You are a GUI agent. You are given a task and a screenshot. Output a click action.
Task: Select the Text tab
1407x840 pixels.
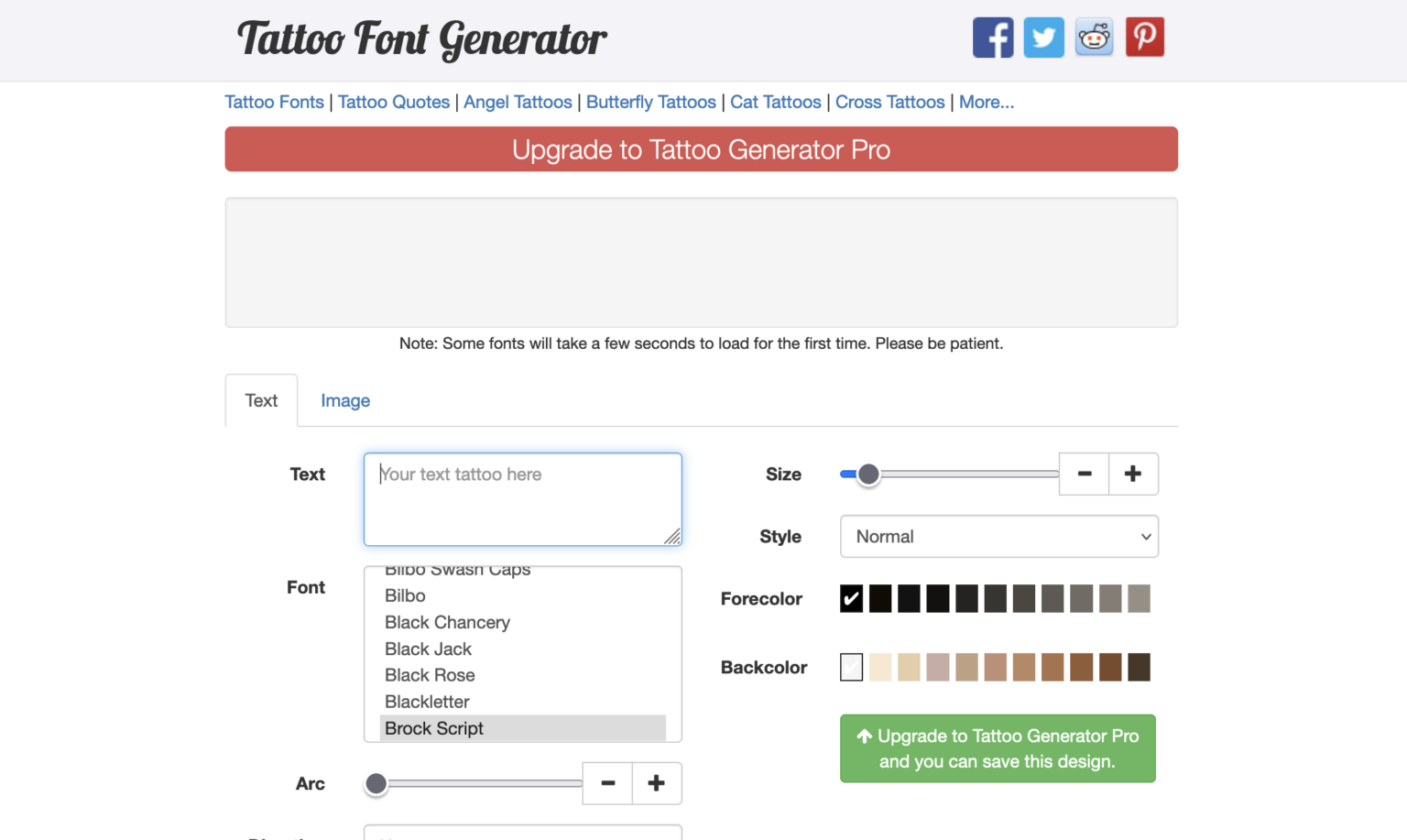(261, 400)
